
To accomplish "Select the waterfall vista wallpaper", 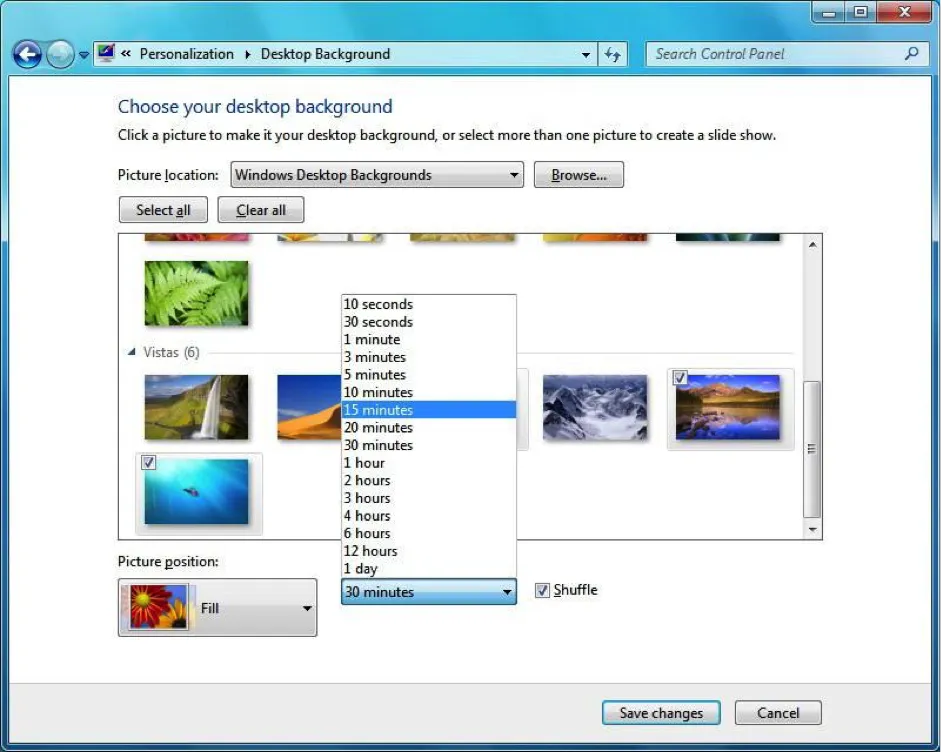I will tap(196, 407).
